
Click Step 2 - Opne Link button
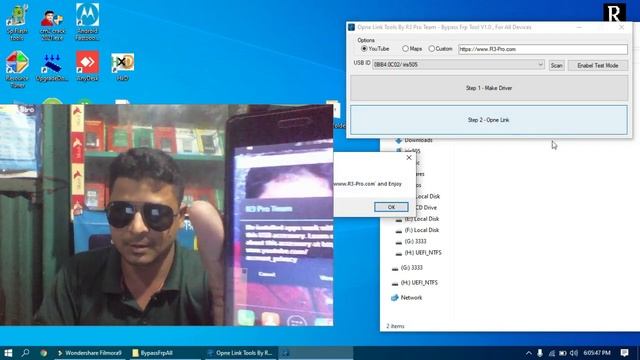coord(489,120)
